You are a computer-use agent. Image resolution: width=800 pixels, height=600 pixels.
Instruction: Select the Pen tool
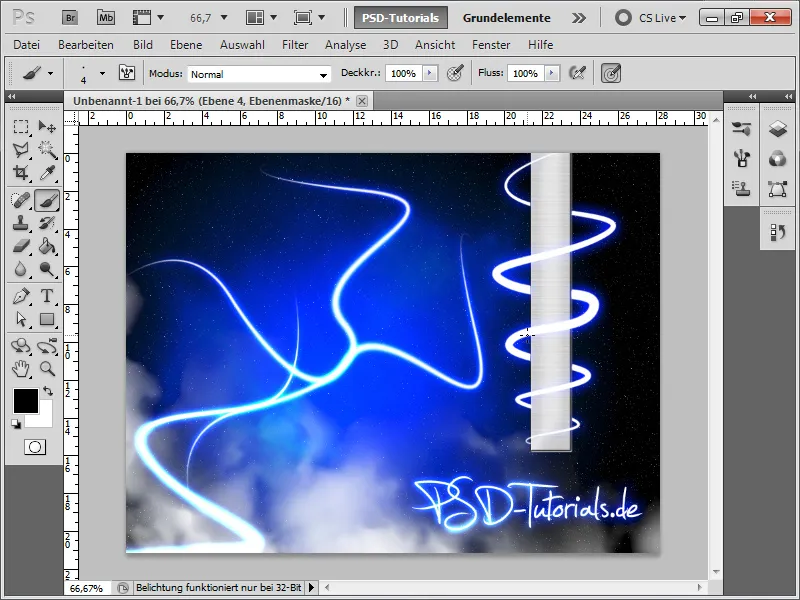21,296
